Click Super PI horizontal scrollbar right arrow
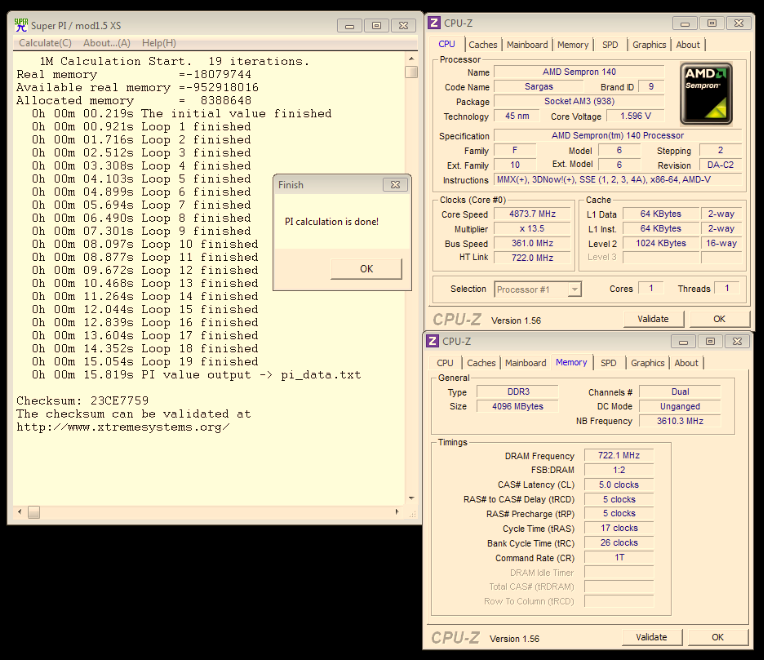Image resolution: width=764 pixels, height=660 pixels. (397, 511)
